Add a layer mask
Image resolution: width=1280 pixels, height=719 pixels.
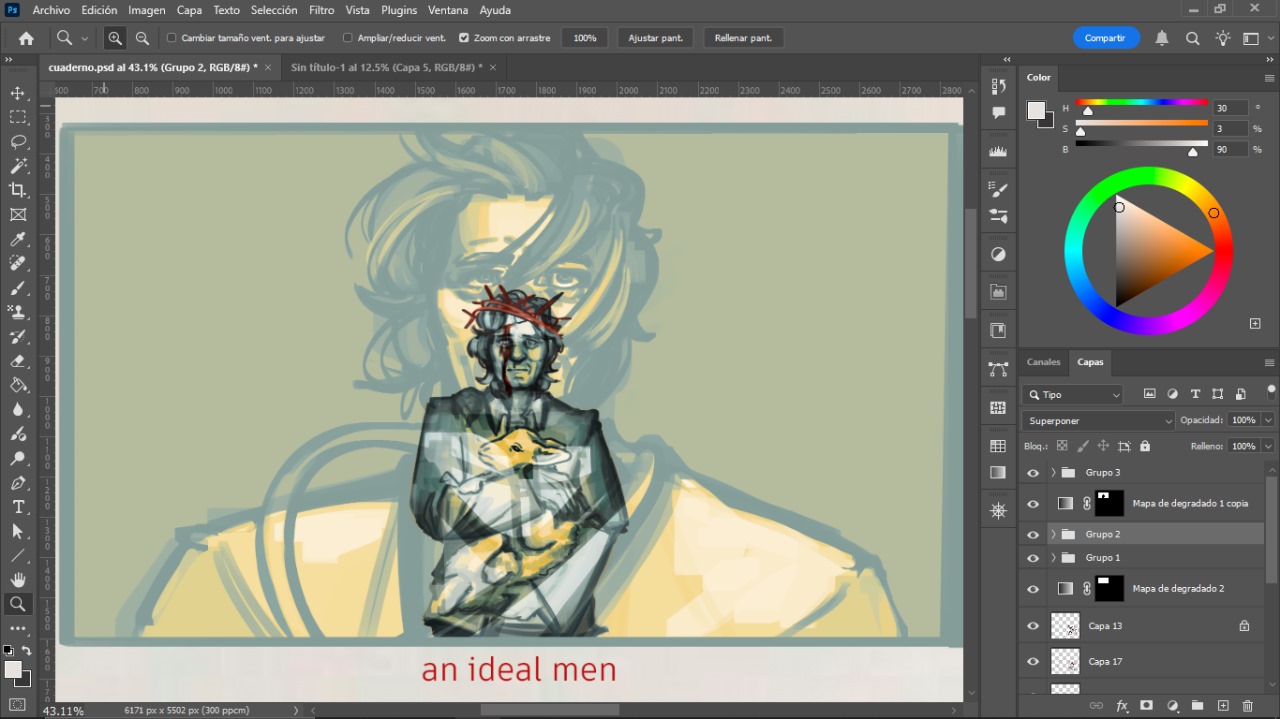click(1147, 706)
